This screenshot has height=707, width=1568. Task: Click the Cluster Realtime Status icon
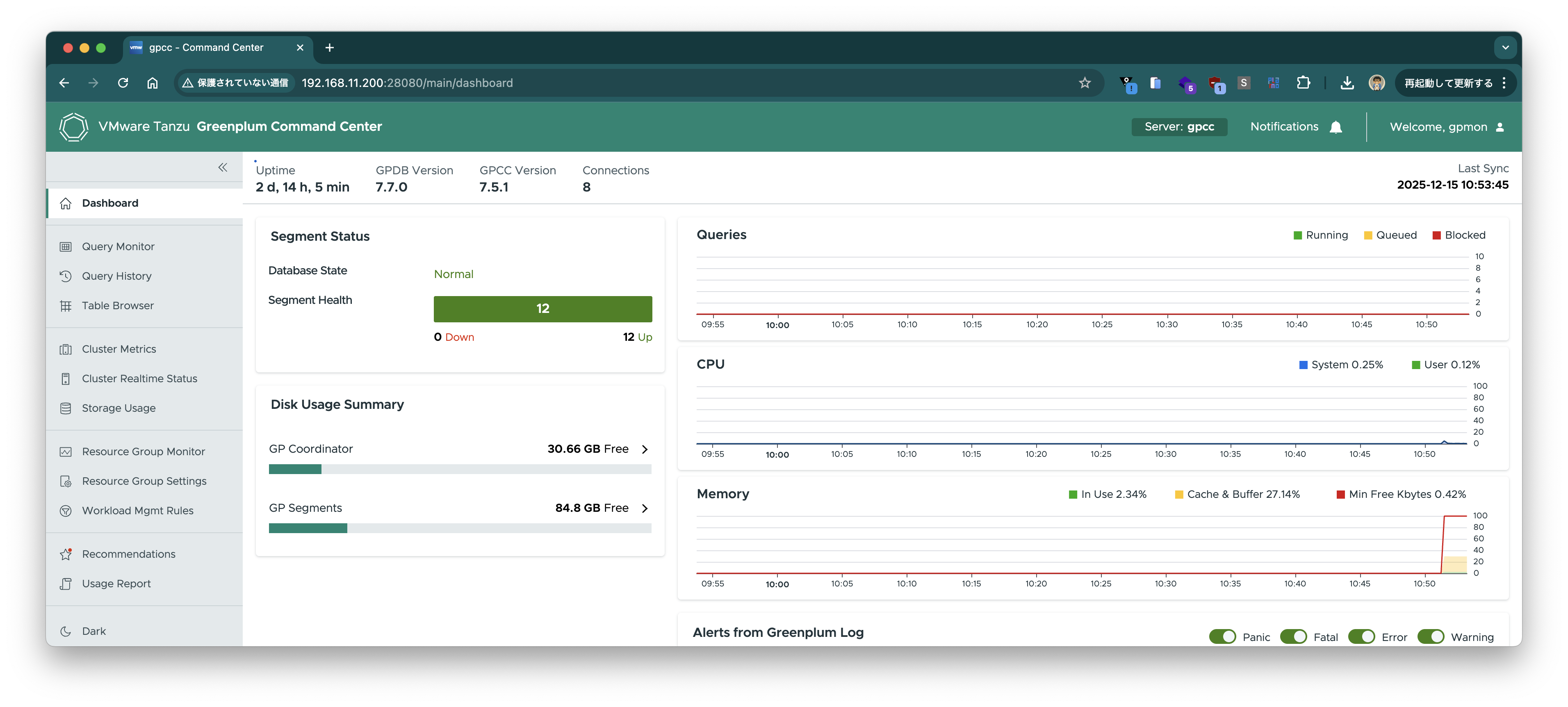(x=66, y=379)
